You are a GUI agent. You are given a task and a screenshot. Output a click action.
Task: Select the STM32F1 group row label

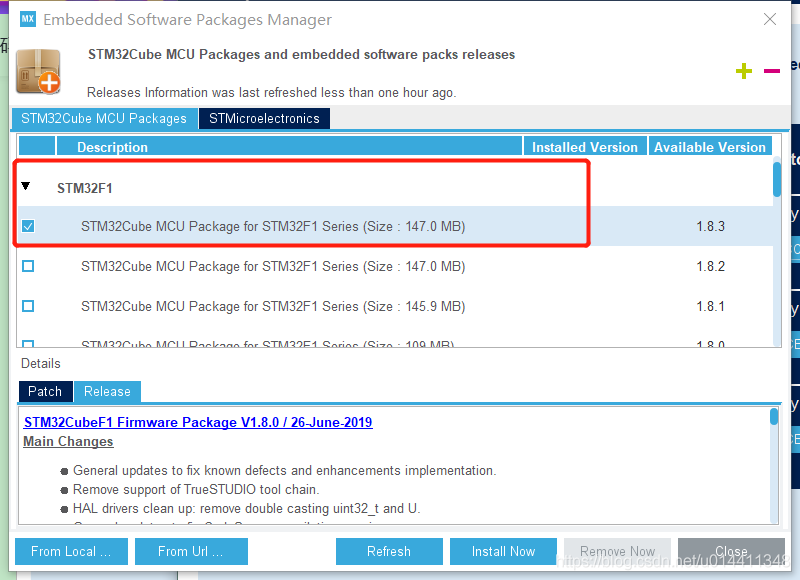pyautogui.click(x=85, y=188)
